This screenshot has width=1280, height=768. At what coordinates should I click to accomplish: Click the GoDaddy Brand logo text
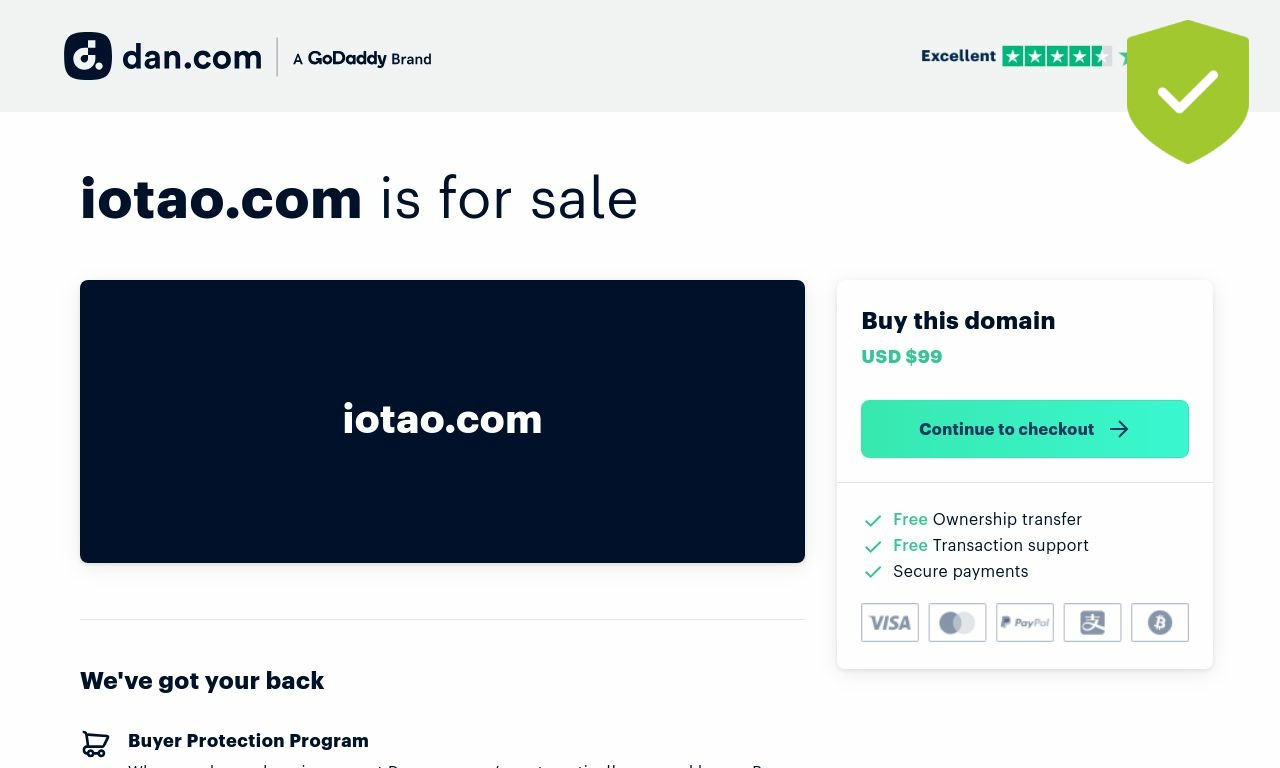tap(362, 58)
